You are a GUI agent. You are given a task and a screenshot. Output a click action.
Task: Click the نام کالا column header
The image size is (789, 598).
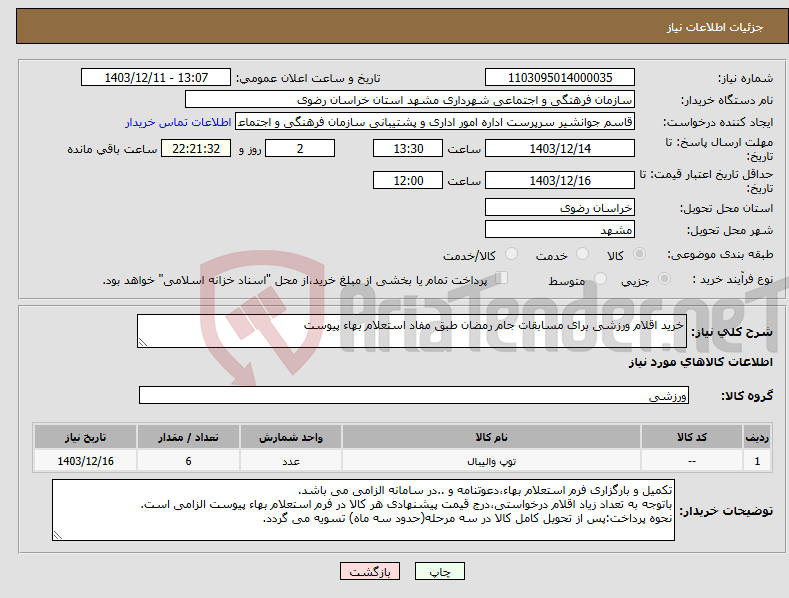(x=491, y=437)
